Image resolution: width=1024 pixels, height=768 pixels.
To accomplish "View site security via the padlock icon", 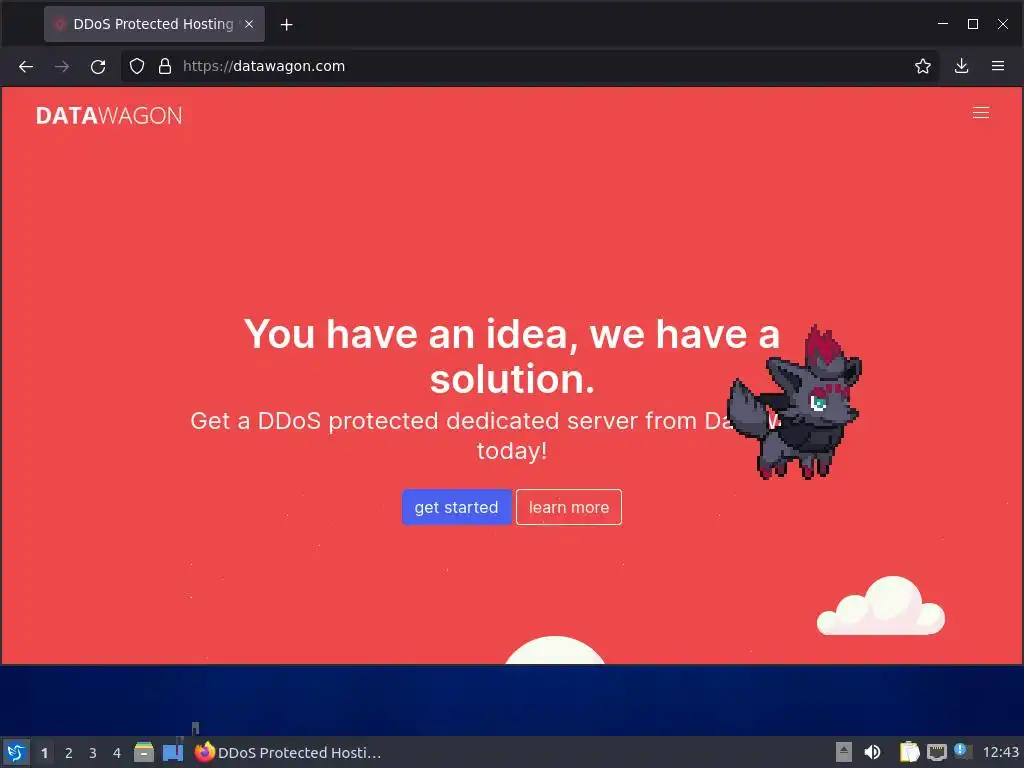I will coord(165,66).
